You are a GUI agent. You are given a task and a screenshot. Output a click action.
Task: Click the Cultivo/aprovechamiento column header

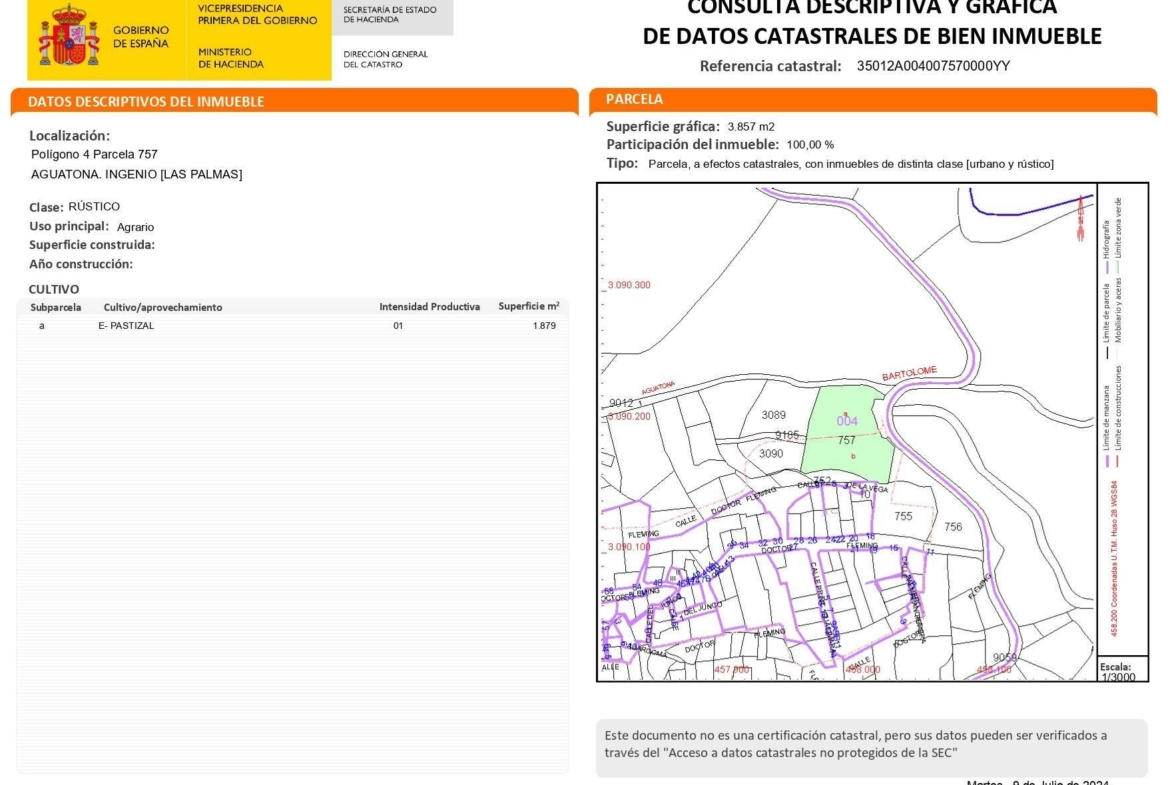[x=163, y=307]
